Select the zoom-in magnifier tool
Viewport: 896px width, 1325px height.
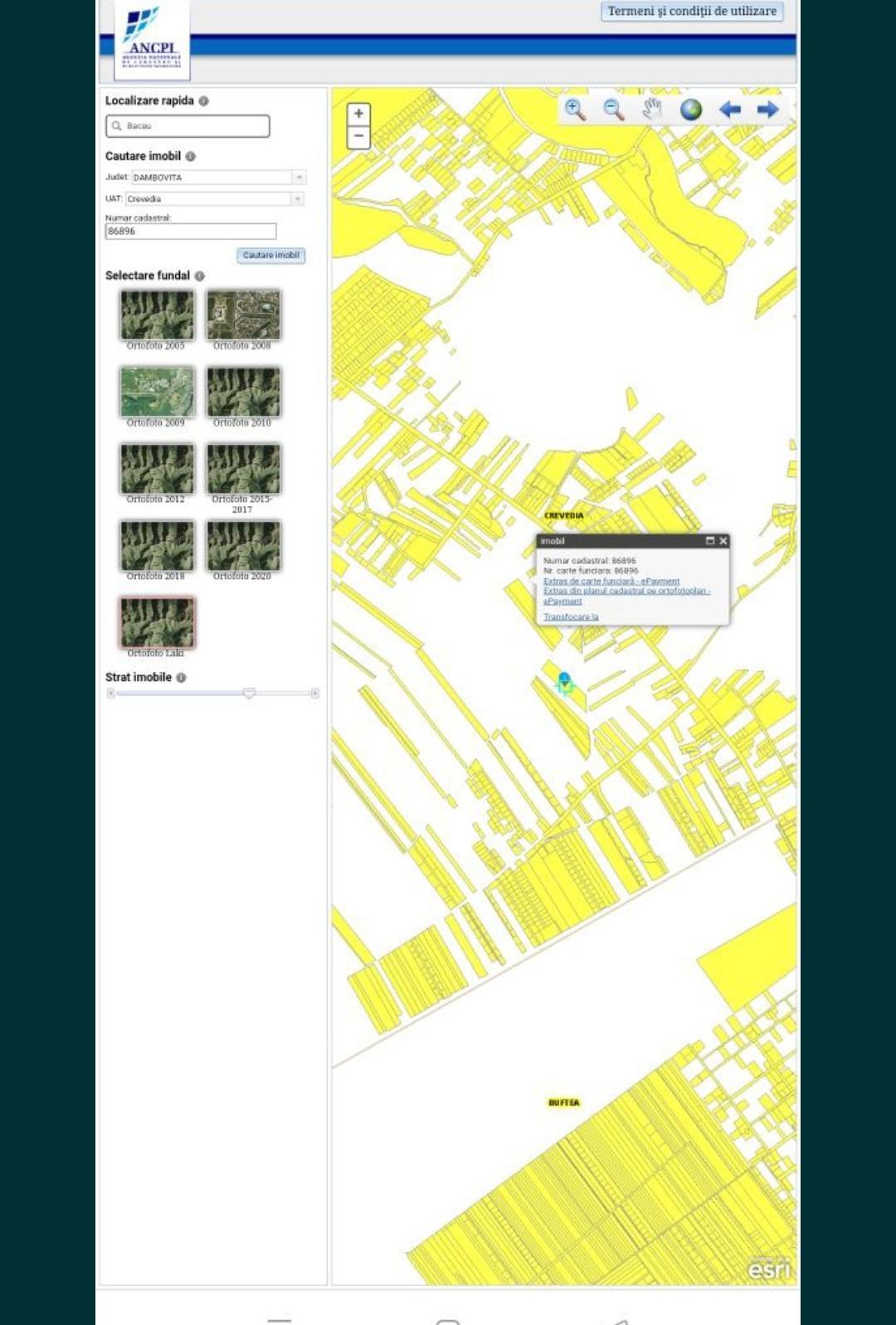tap(574, 110)
